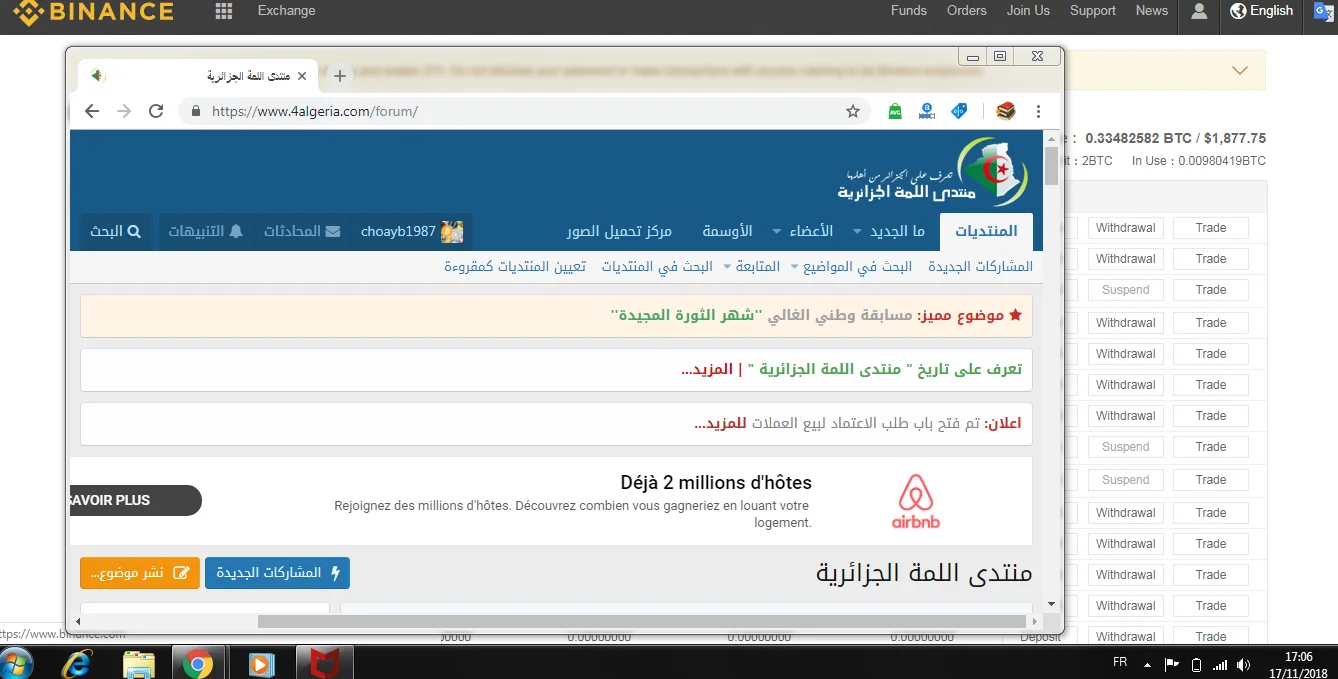Bookmark this page with the star icon
The image size is (1338, 679).
point(853,111)
